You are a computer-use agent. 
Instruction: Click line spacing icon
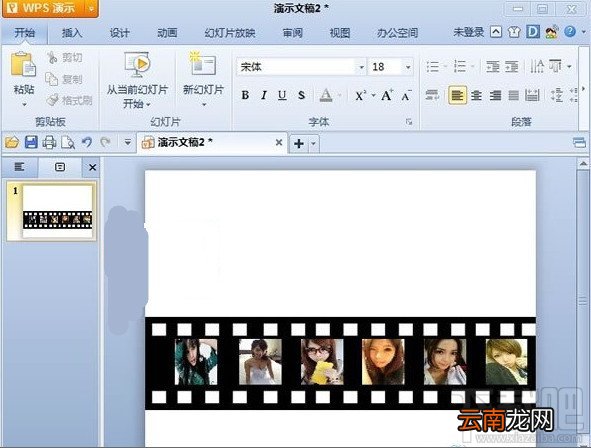[x=557, y=95]
